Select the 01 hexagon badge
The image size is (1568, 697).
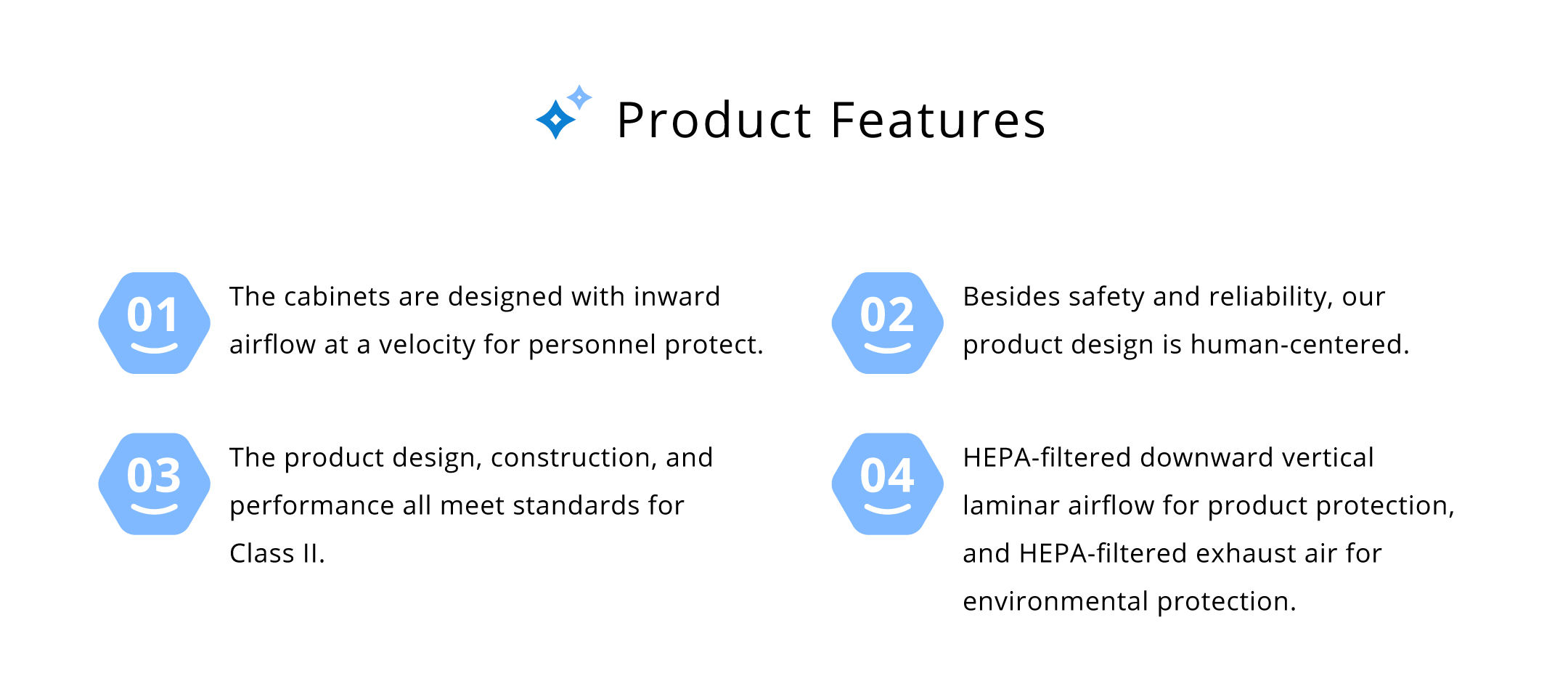click(155, 323)
